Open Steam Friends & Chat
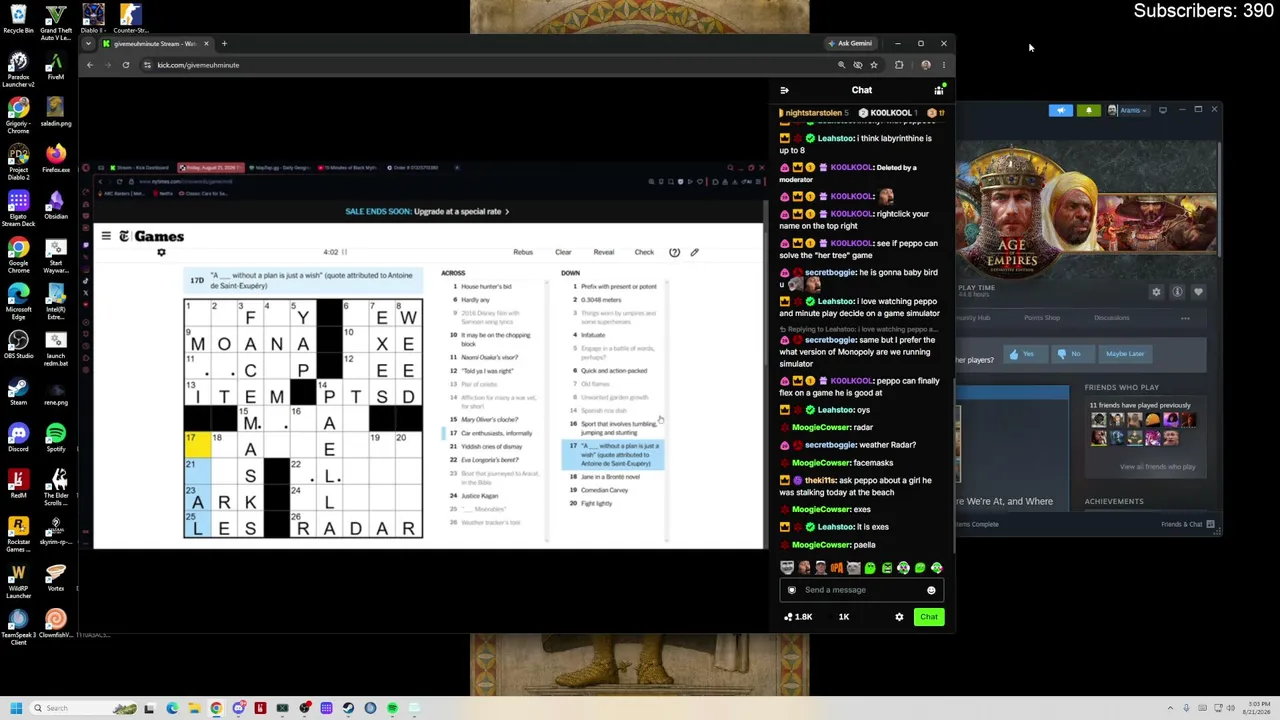The image size is (1280, 720). point(1188,524)
